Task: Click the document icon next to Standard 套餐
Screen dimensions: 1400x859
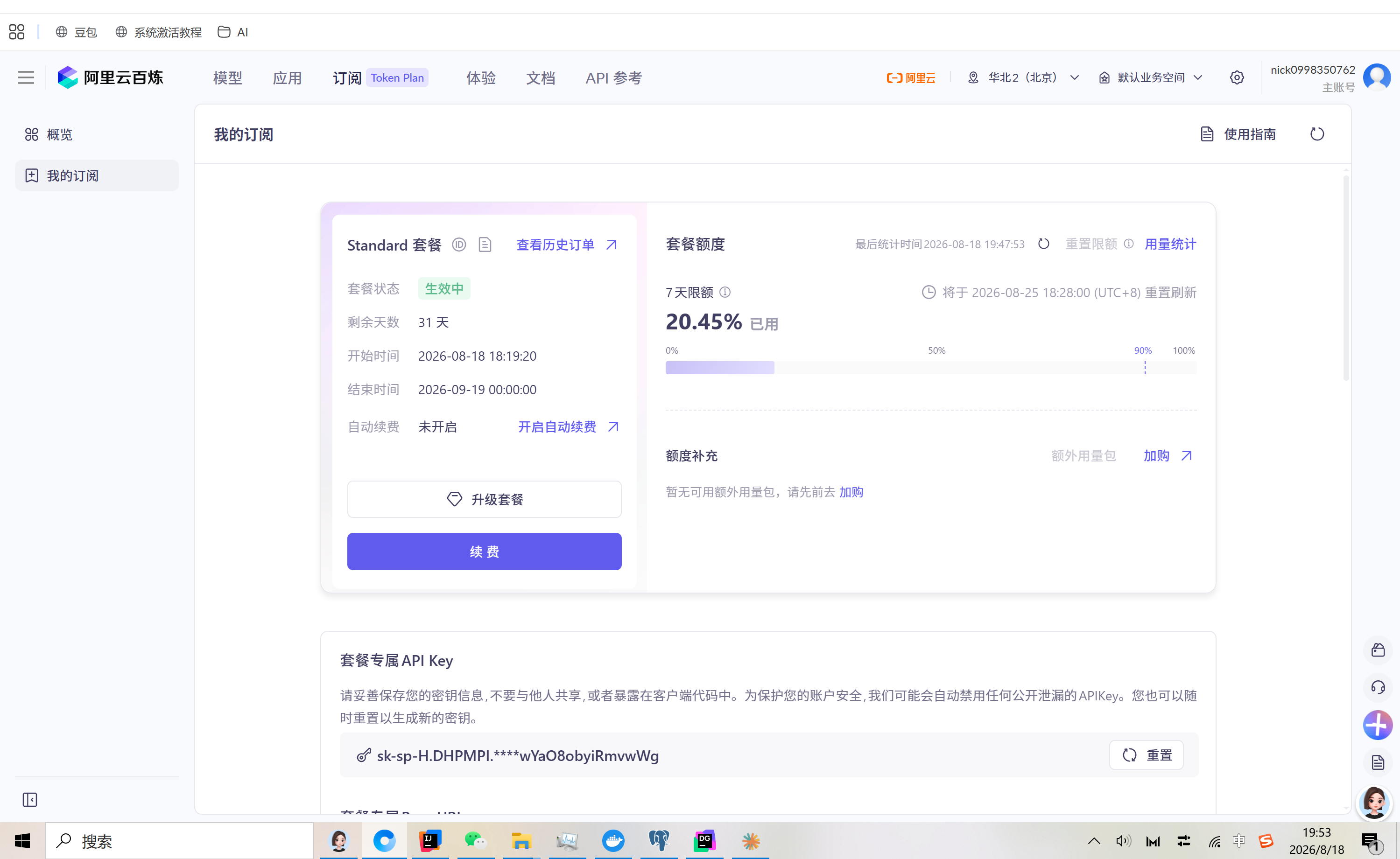Action: pos(485,244)
